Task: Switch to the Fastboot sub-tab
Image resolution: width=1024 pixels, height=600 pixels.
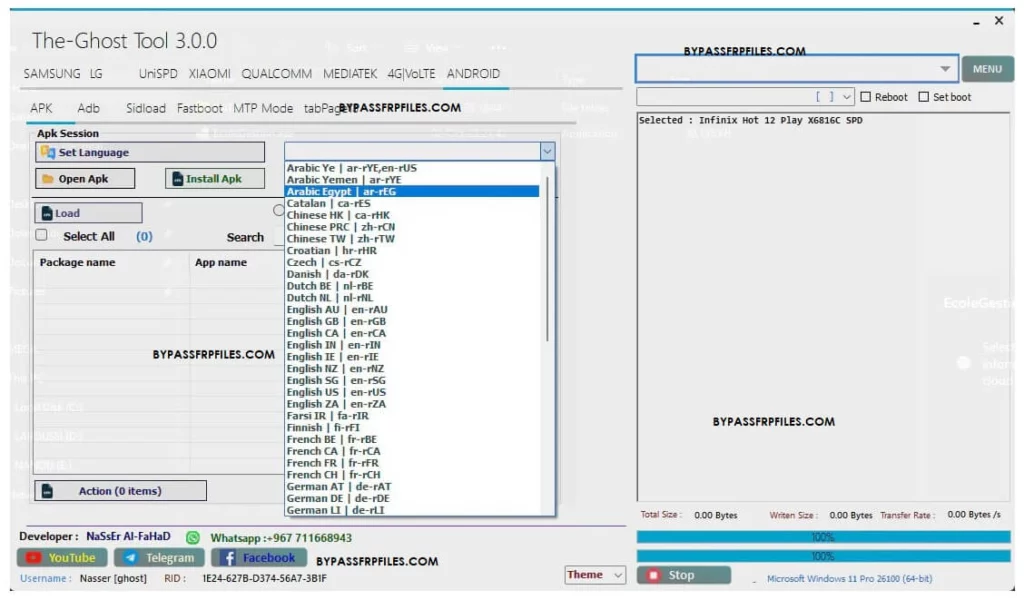Action: click(199, 108)
